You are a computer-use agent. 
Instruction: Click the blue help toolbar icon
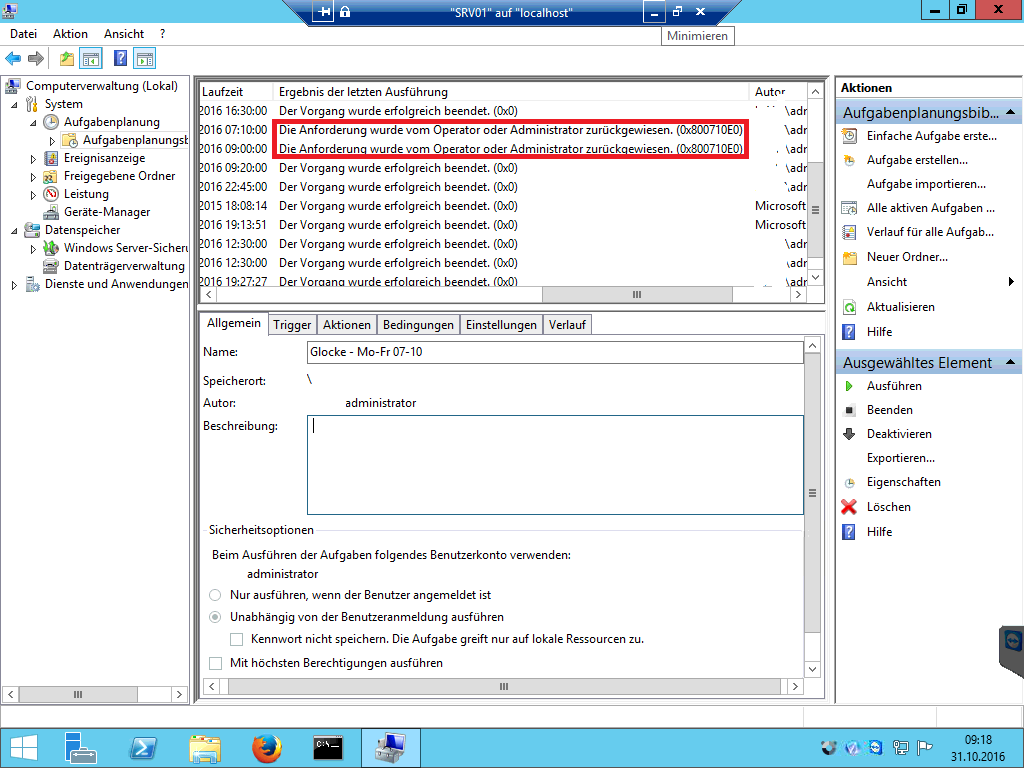click(120, 58)
